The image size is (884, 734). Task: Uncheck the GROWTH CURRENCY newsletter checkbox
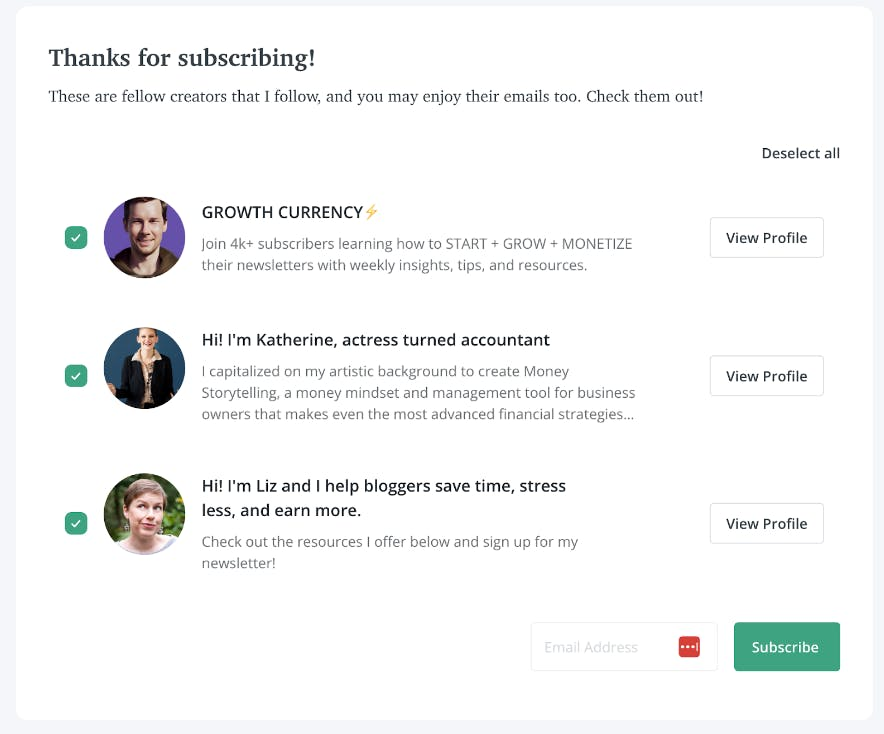click(x=76, y=238)
